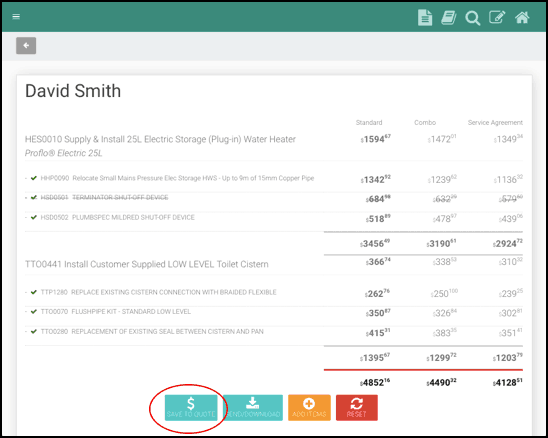The height and width of the screenshot is (438, 548).
Task: Open the hamburger menu
Action: point(16,16)
